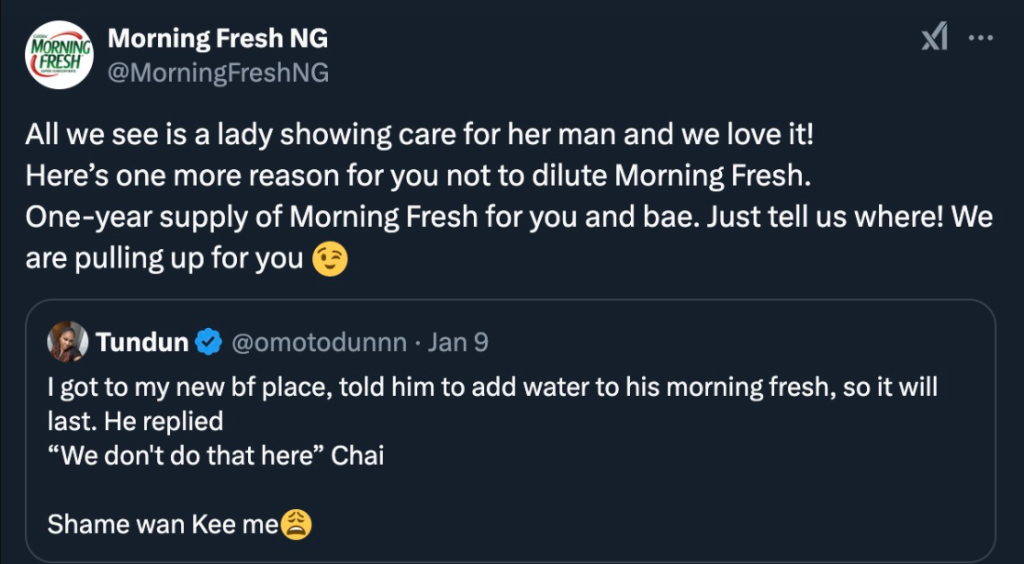1024x564 pixels.
Task: Click the @omotodunnn handle
Action: coord(319,343)
